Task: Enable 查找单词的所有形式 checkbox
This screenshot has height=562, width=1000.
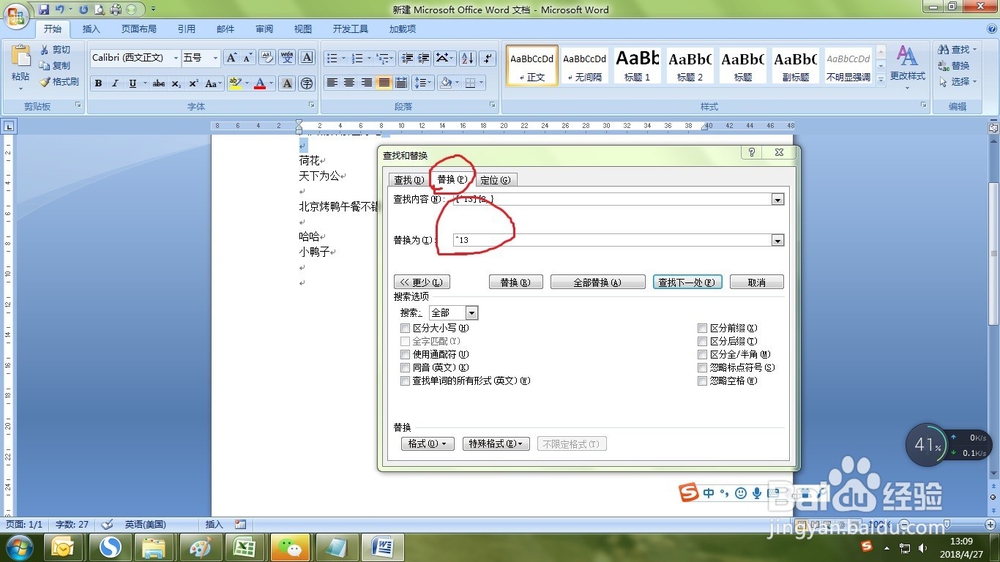Action: (405, 381)
